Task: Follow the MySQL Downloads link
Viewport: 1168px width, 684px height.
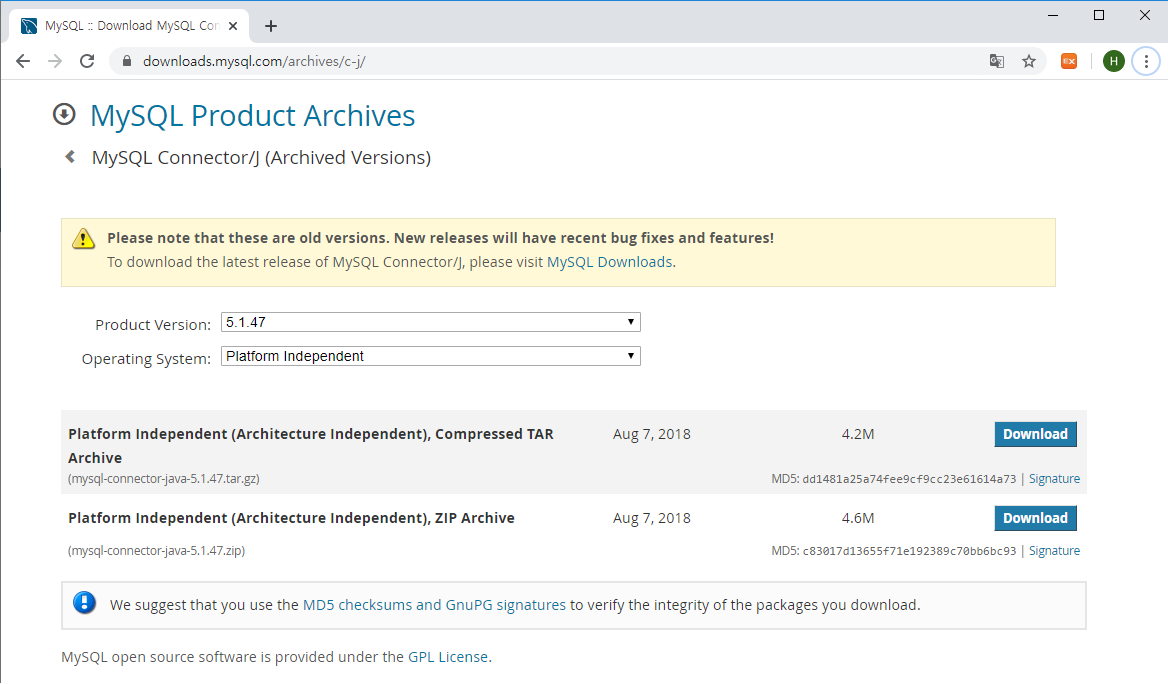Action: 609,262
